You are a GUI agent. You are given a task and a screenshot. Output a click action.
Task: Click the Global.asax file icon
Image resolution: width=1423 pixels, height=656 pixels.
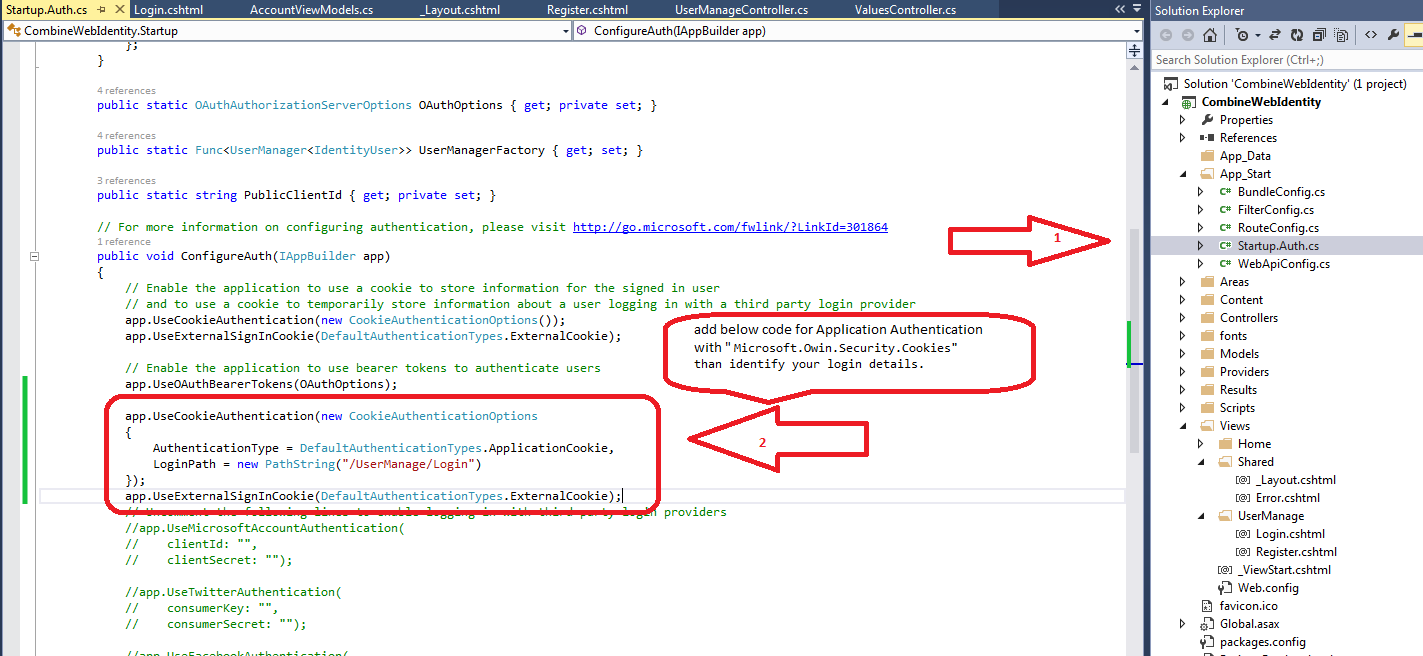click(x=1207, y=624)
